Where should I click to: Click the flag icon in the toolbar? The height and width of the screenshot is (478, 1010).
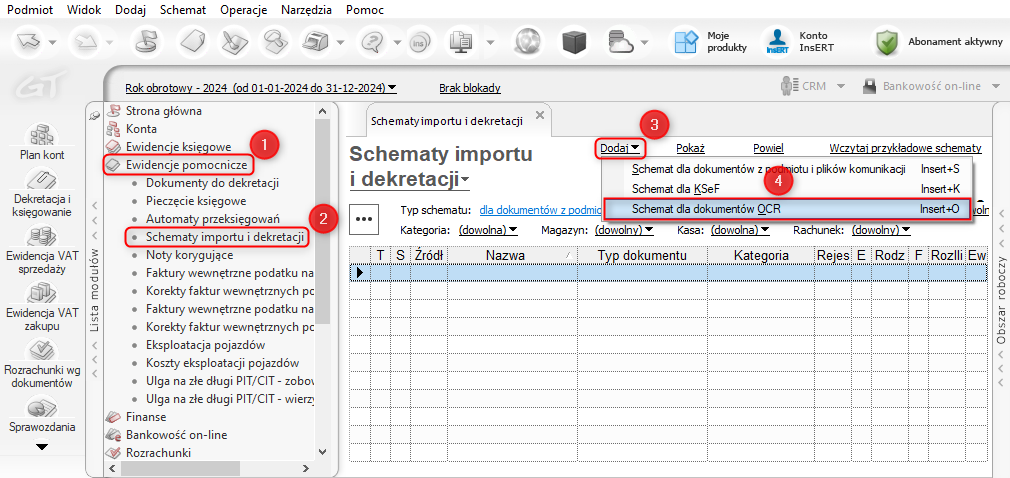(x=146, y=43)
